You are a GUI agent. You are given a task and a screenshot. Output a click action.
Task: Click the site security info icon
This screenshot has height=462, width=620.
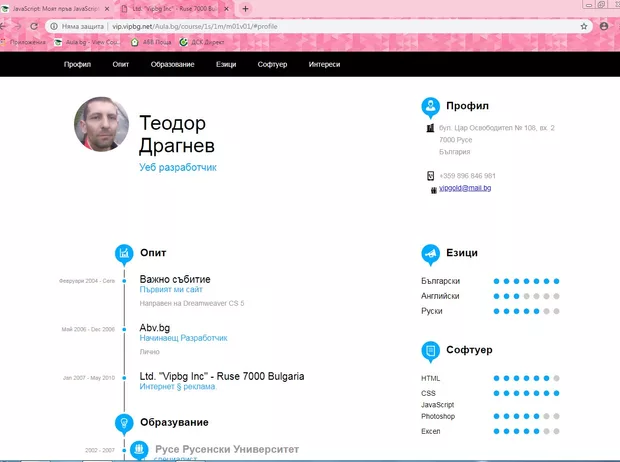coord(54,26)
